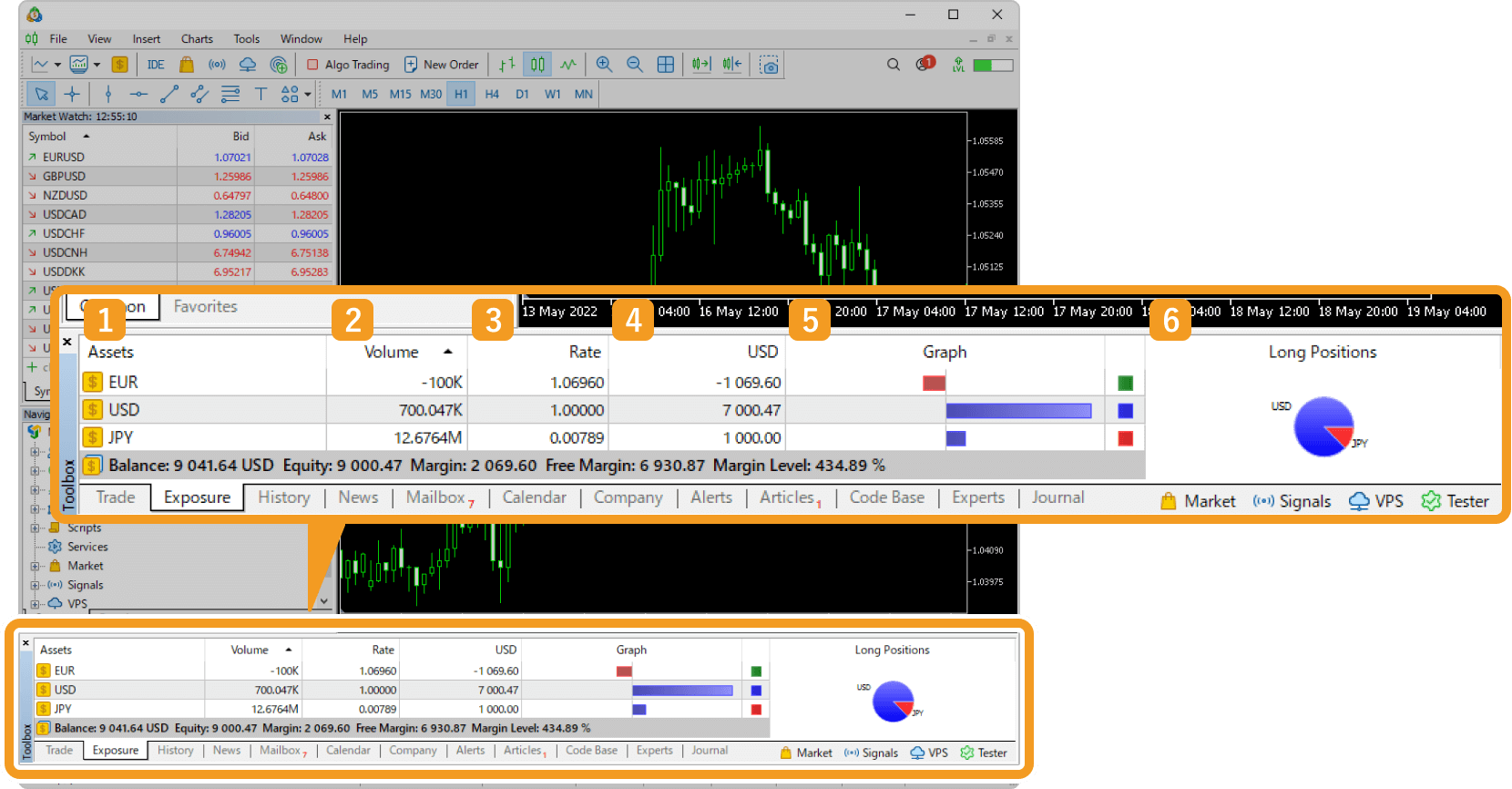
Task: Click the tile windows grid icon
Action: (x=666, y=65)
